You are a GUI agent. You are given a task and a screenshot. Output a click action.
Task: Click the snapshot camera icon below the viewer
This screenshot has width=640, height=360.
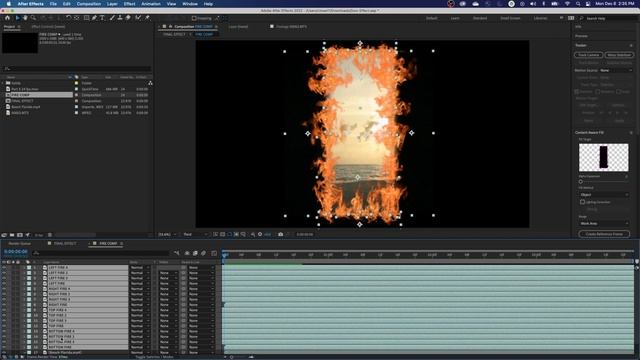tap(280, 234)
